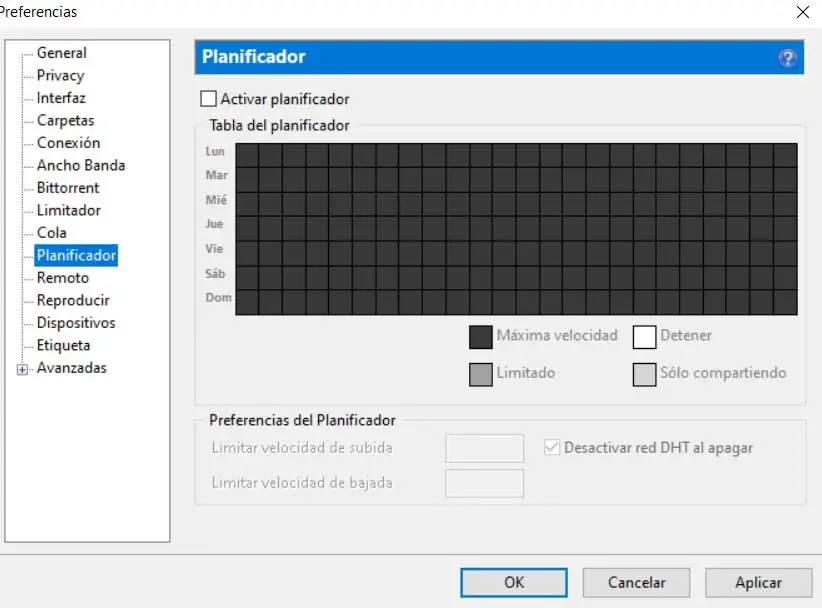Select Reproducir in the tree
Screen dimensions: 822x608
(x=73, y=300)
